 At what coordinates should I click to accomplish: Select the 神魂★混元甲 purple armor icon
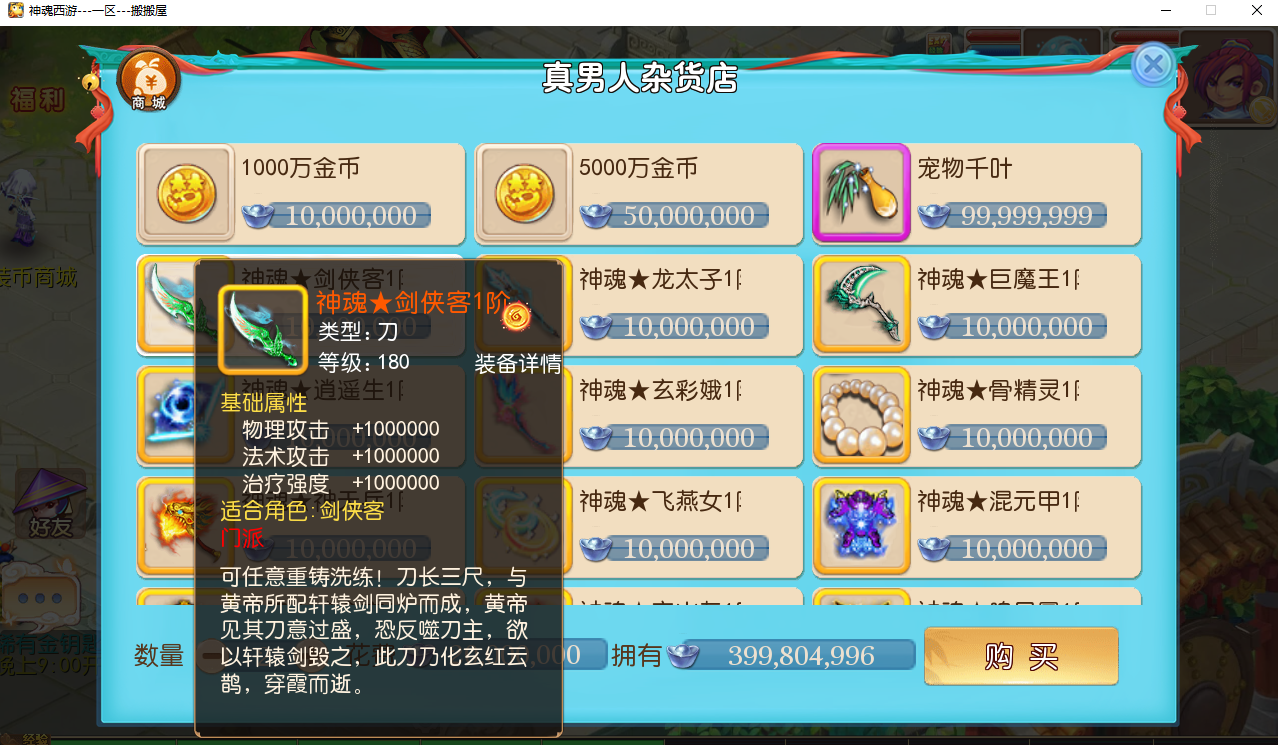pos(861,527)
